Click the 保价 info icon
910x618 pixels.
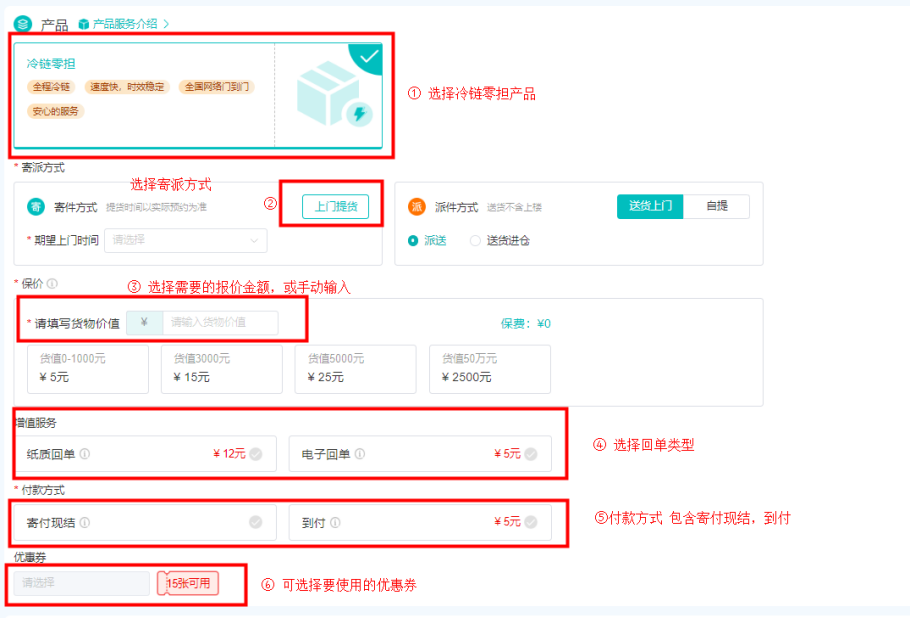pyautogui.click(x=52, y=283)
